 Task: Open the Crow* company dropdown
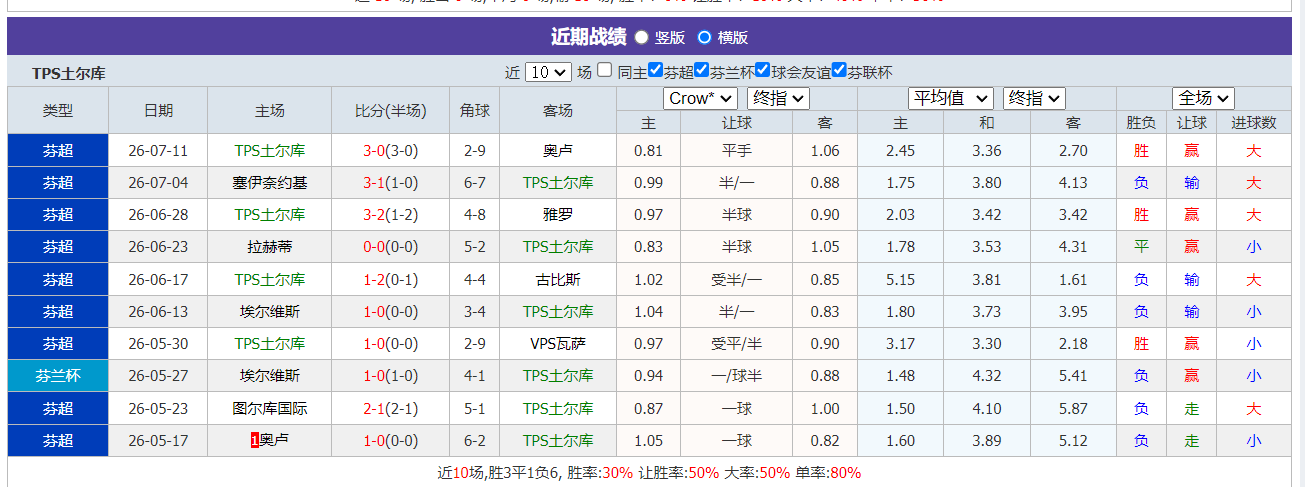pos(700,98)
